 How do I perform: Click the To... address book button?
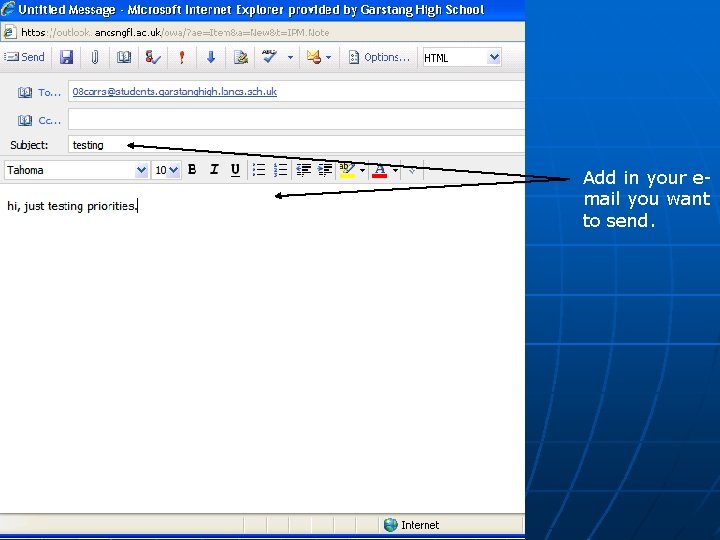coord(39,92)
